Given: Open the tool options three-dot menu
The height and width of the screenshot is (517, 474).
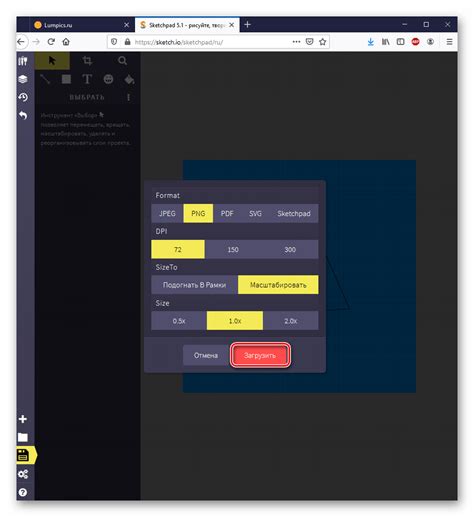Looking at the screenshot, I should point(128,97).
